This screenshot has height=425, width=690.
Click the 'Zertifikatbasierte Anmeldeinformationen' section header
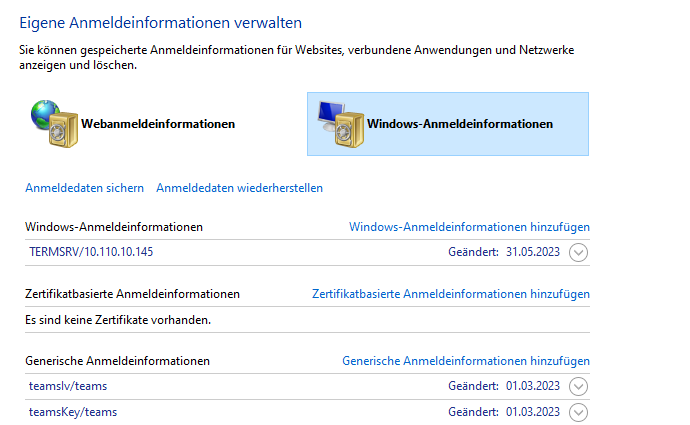point(132,294)
